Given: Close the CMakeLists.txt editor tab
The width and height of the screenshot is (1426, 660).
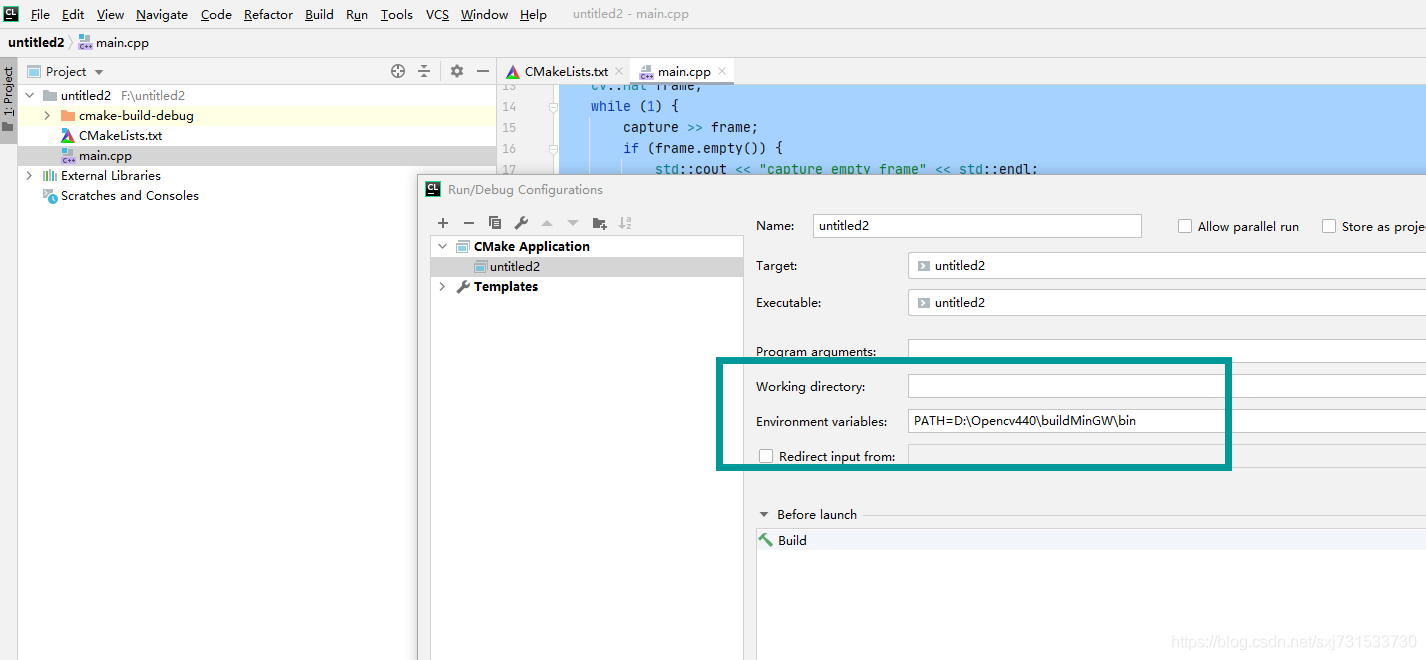Looking at the screenshot, I should pyautogui.click(x=619, y=71).
